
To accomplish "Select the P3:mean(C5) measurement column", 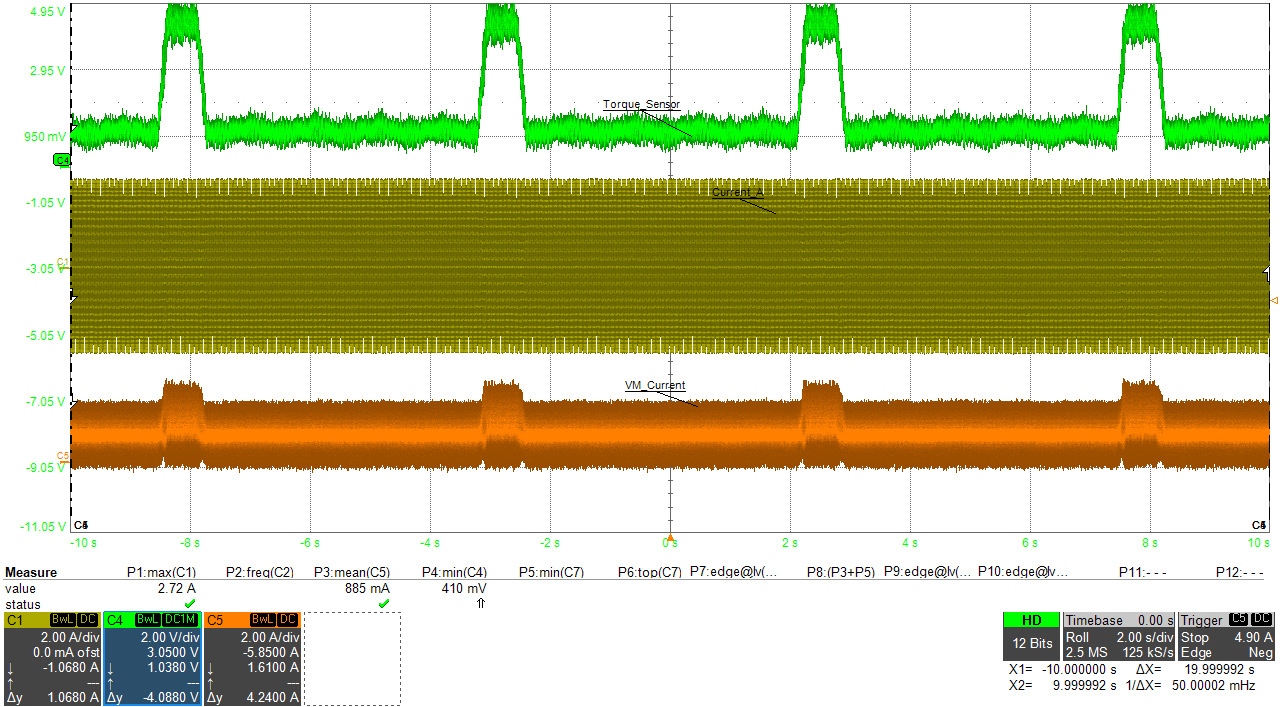I will point(351,573).
